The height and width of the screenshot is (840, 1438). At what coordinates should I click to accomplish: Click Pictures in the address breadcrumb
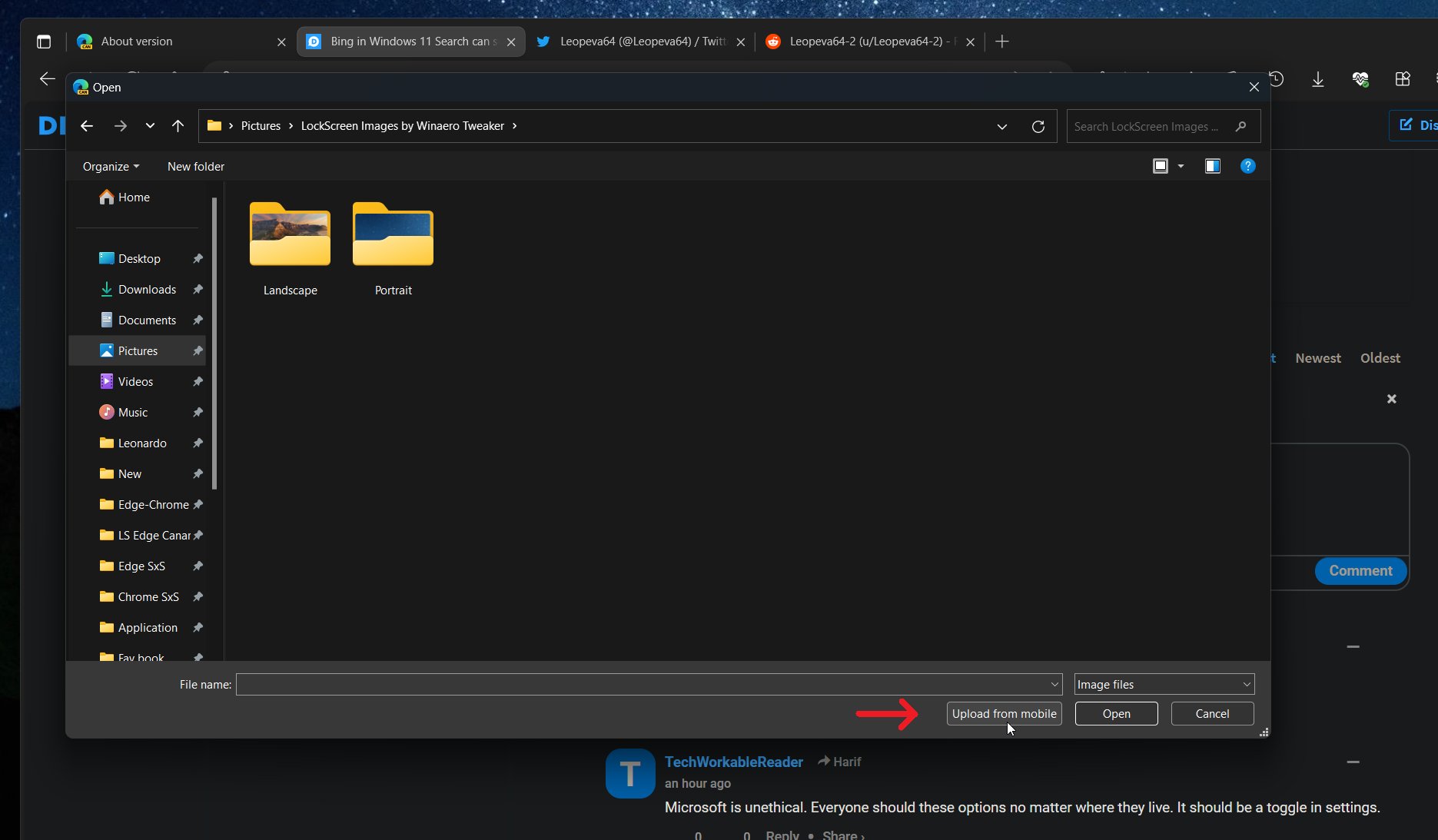261,126
